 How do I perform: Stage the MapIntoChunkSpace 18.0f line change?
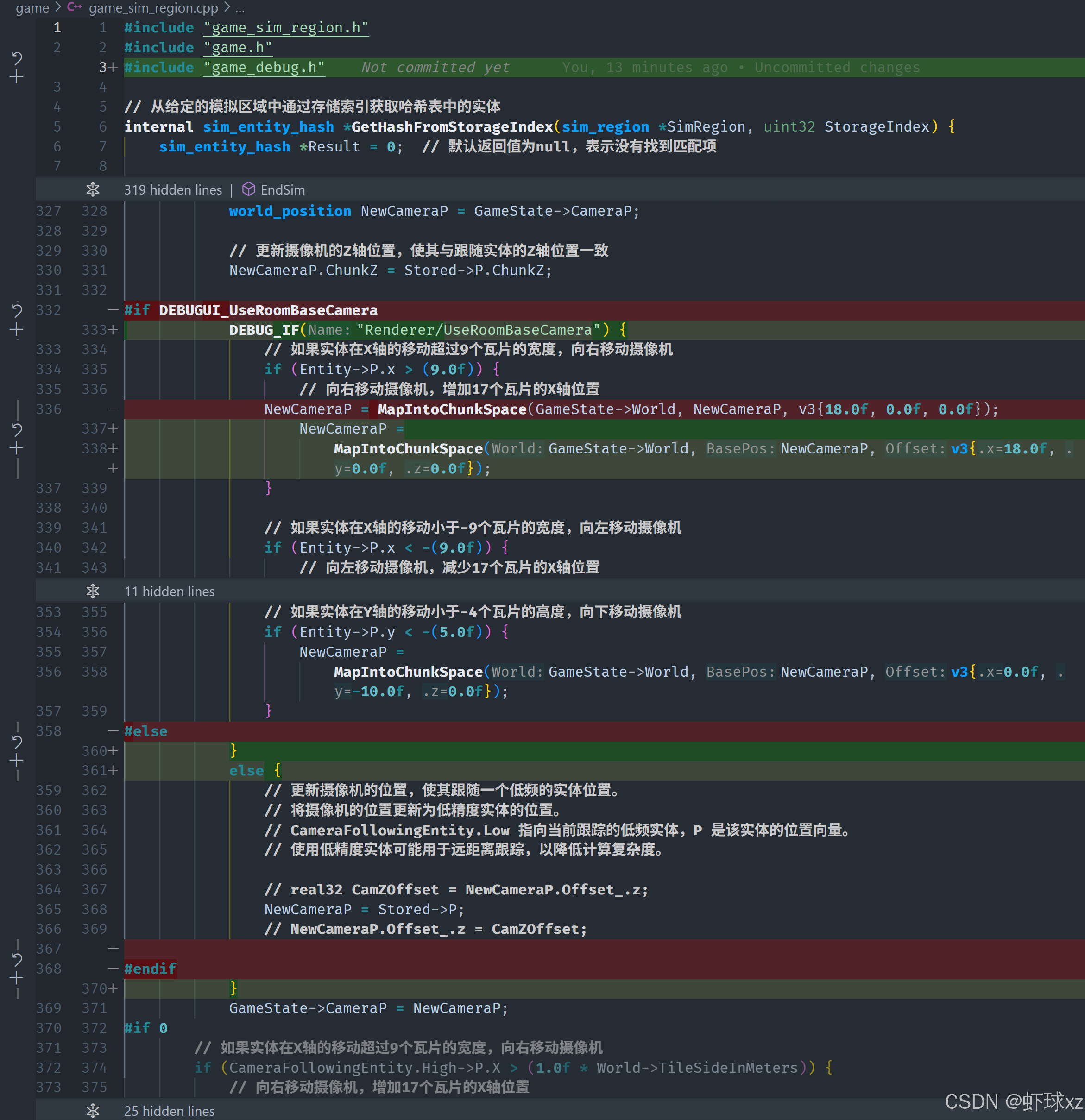pyautogui.click(x=17, y=448)
